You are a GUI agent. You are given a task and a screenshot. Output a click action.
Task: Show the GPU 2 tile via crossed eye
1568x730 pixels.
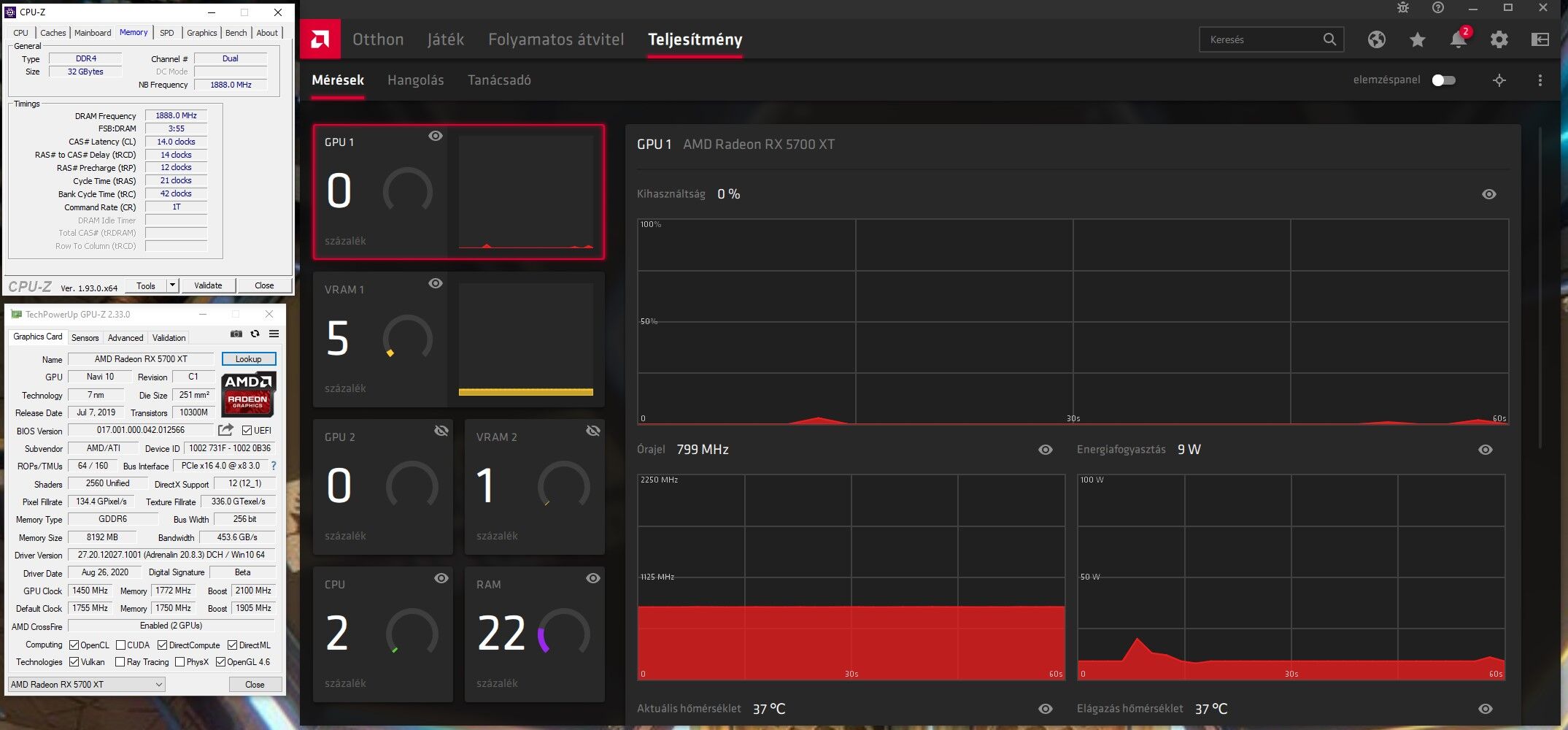point(441,431)
